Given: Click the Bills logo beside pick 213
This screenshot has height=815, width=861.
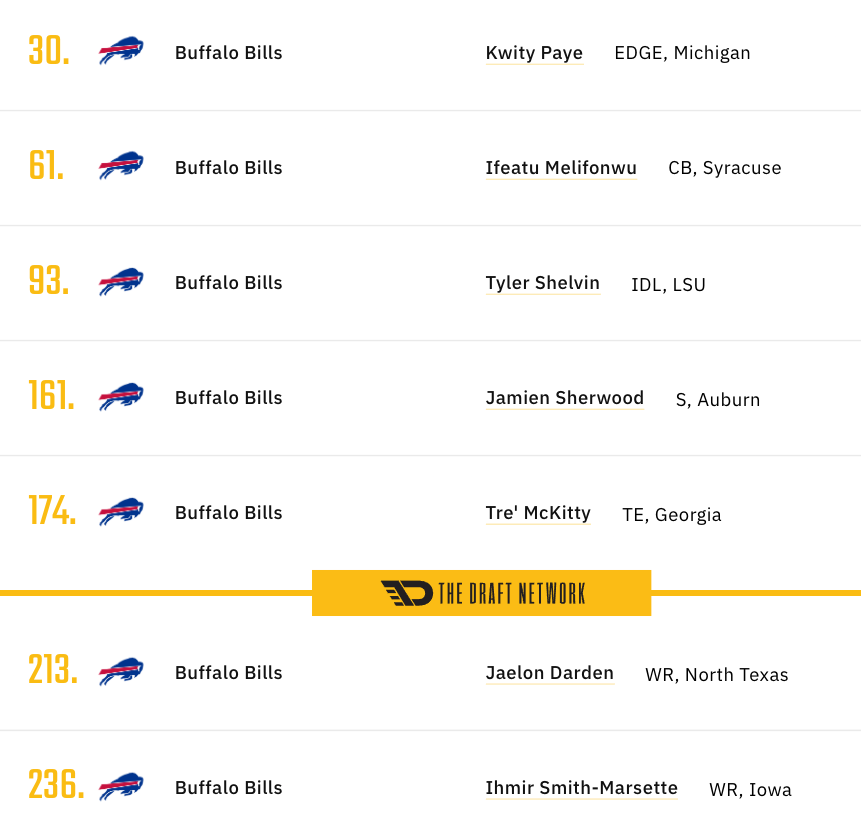Looking at the screenshot, I should (121, 671).
